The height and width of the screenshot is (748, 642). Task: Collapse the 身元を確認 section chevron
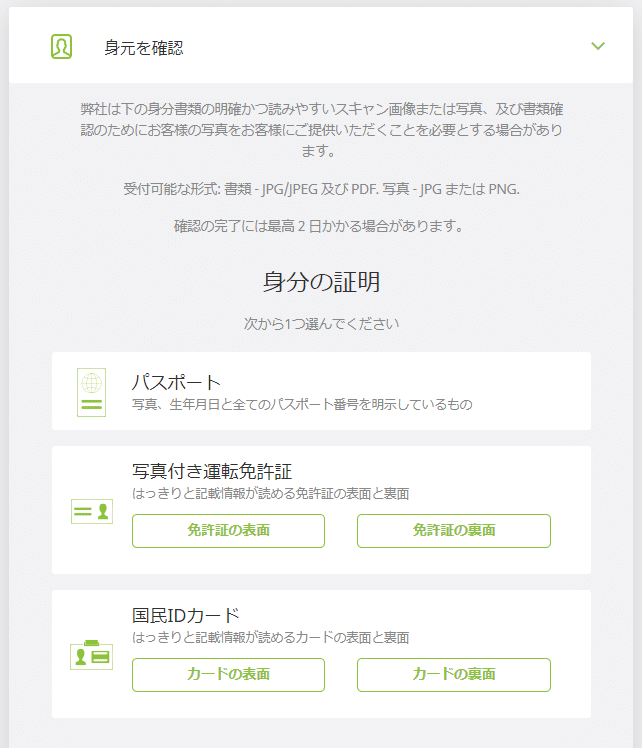pyautogui.click(x=598, y=46)
